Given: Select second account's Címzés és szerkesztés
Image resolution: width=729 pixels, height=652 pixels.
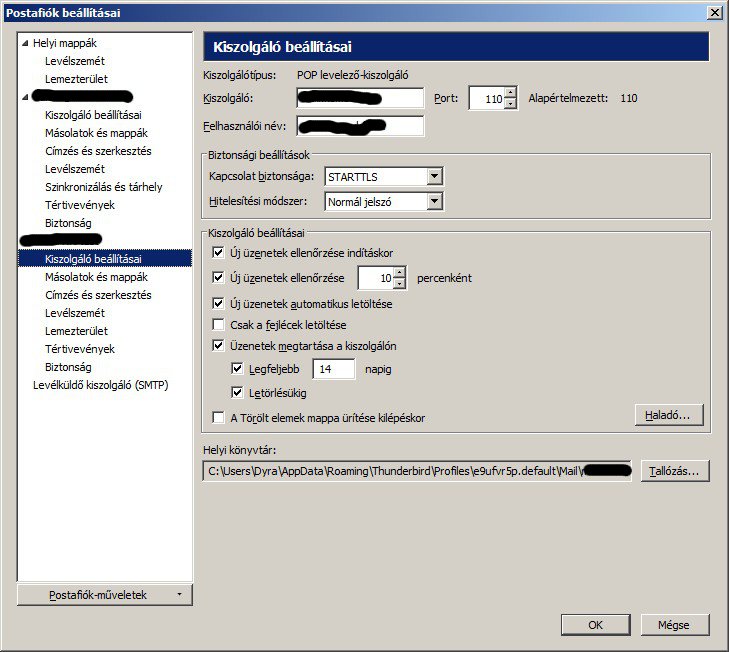Looking at the screenshot, I should coord(98,295).
